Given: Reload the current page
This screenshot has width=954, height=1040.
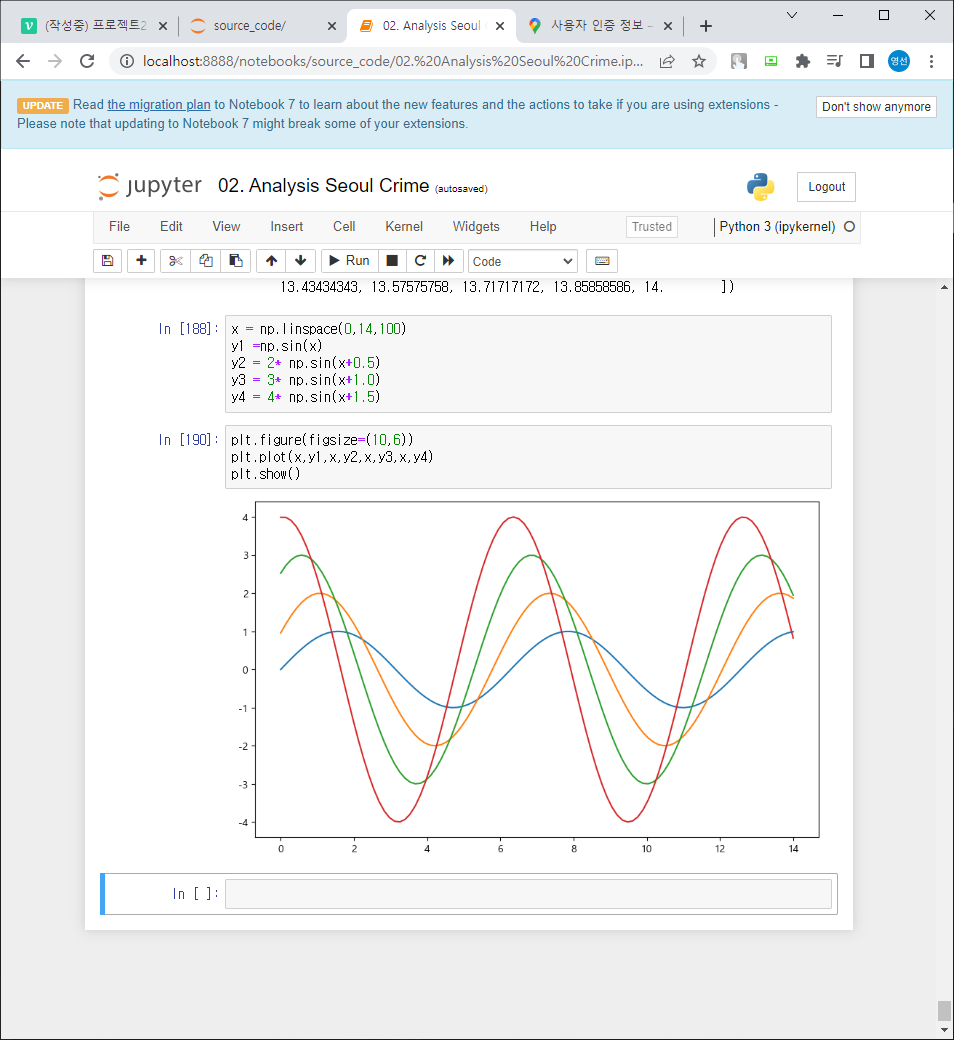Looking at the screenshot, I should click(x=87, y=62).
